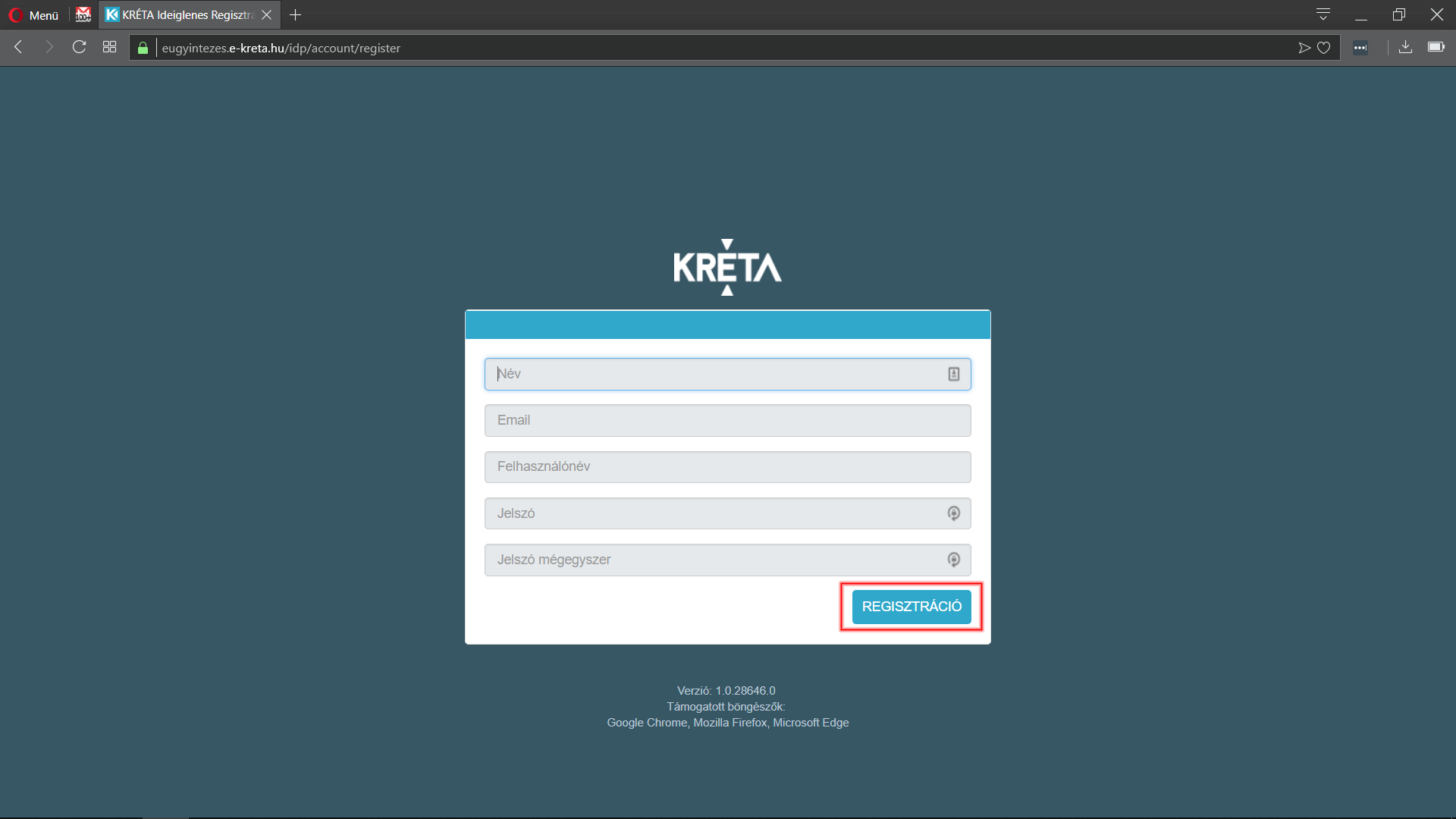Click the contact autofill icon in Név field

pos(954,374)
